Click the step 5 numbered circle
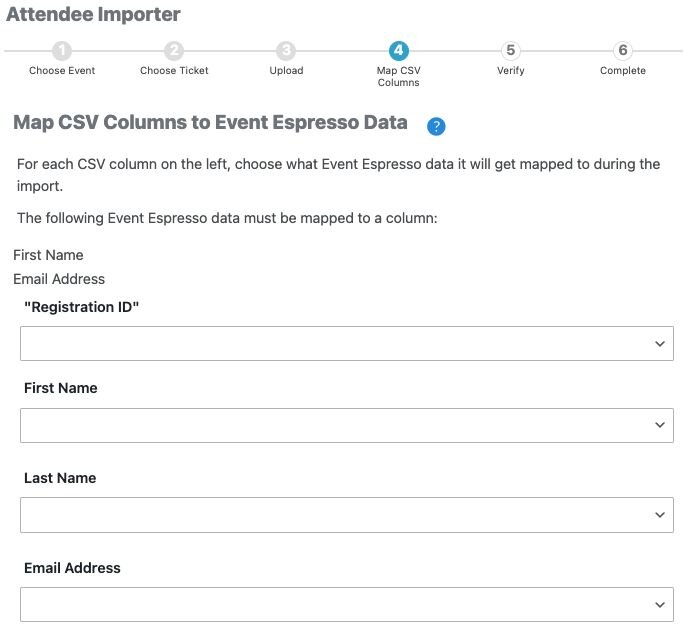 click(x=510, y=51)
